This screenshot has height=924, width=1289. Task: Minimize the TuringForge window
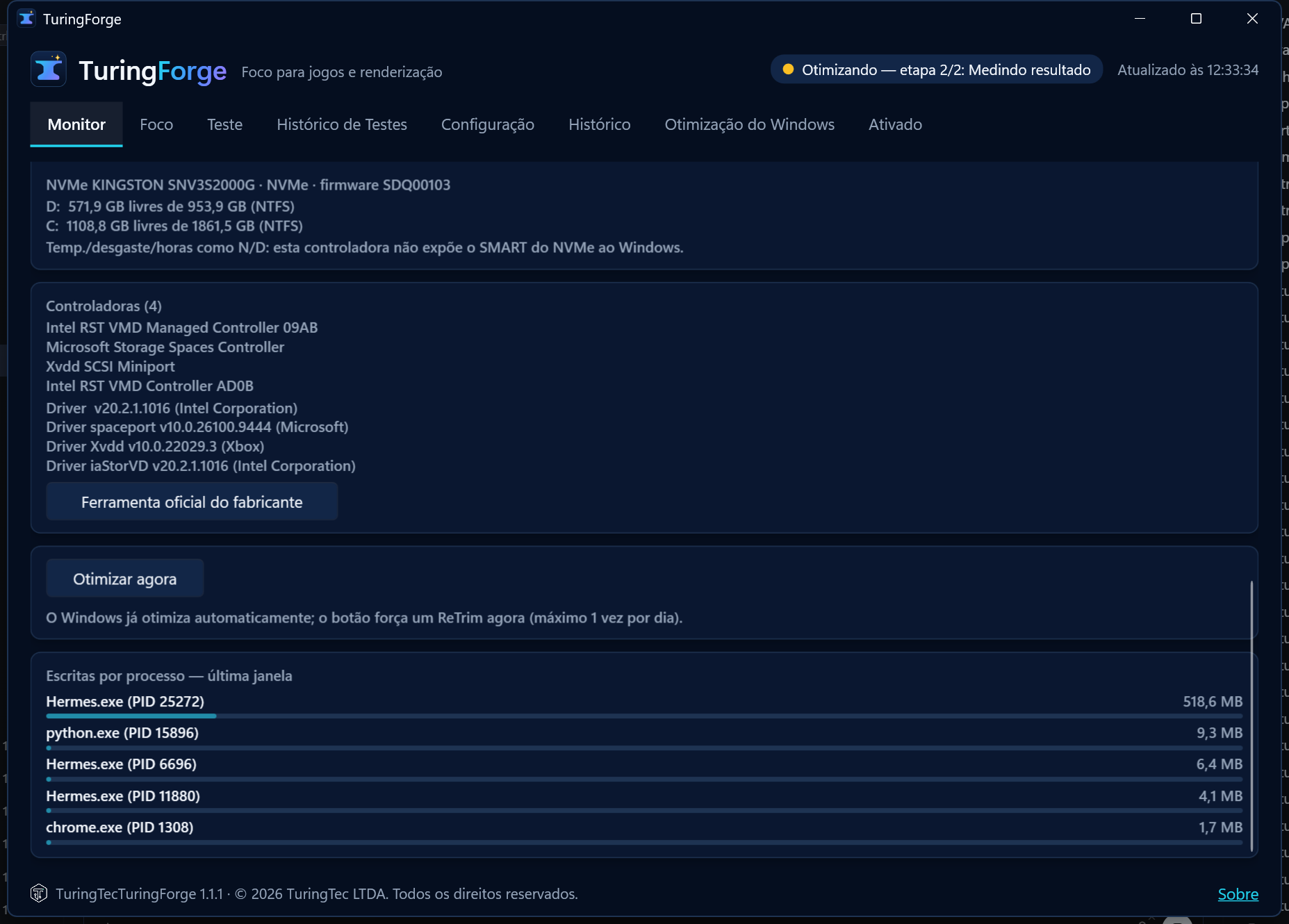tap(1140, 19)
